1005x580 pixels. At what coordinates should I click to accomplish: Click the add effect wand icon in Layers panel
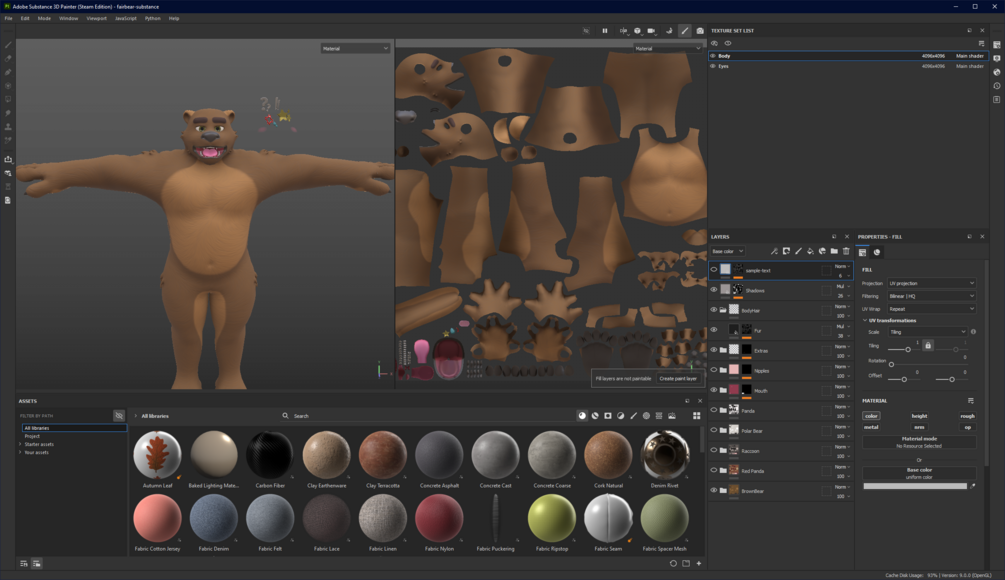(x=774, y=251)
